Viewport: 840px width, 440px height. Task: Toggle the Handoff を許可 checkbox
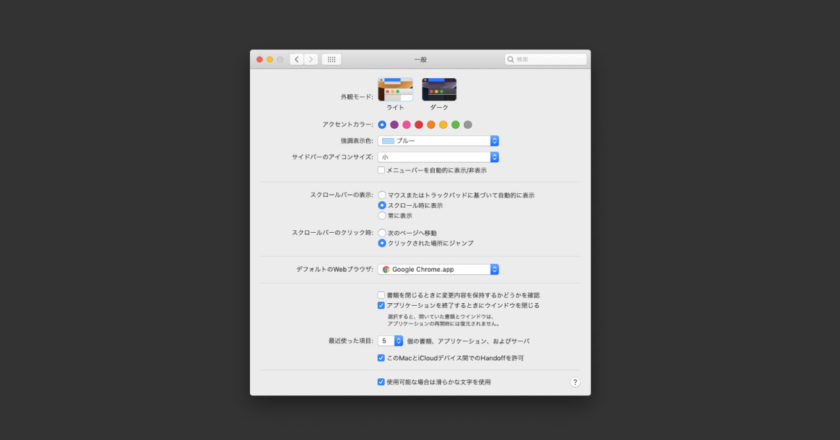[x=381, y=358]
